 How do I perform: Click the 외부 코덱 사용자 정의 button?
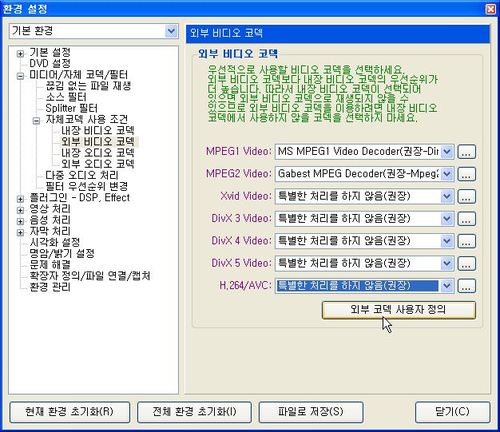click(x=398, y=310)
